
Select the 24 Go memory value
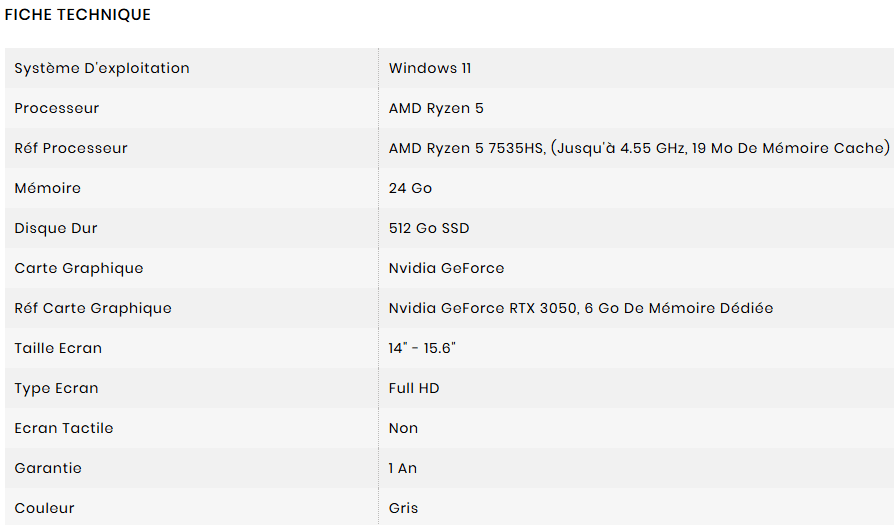(410, 188)
